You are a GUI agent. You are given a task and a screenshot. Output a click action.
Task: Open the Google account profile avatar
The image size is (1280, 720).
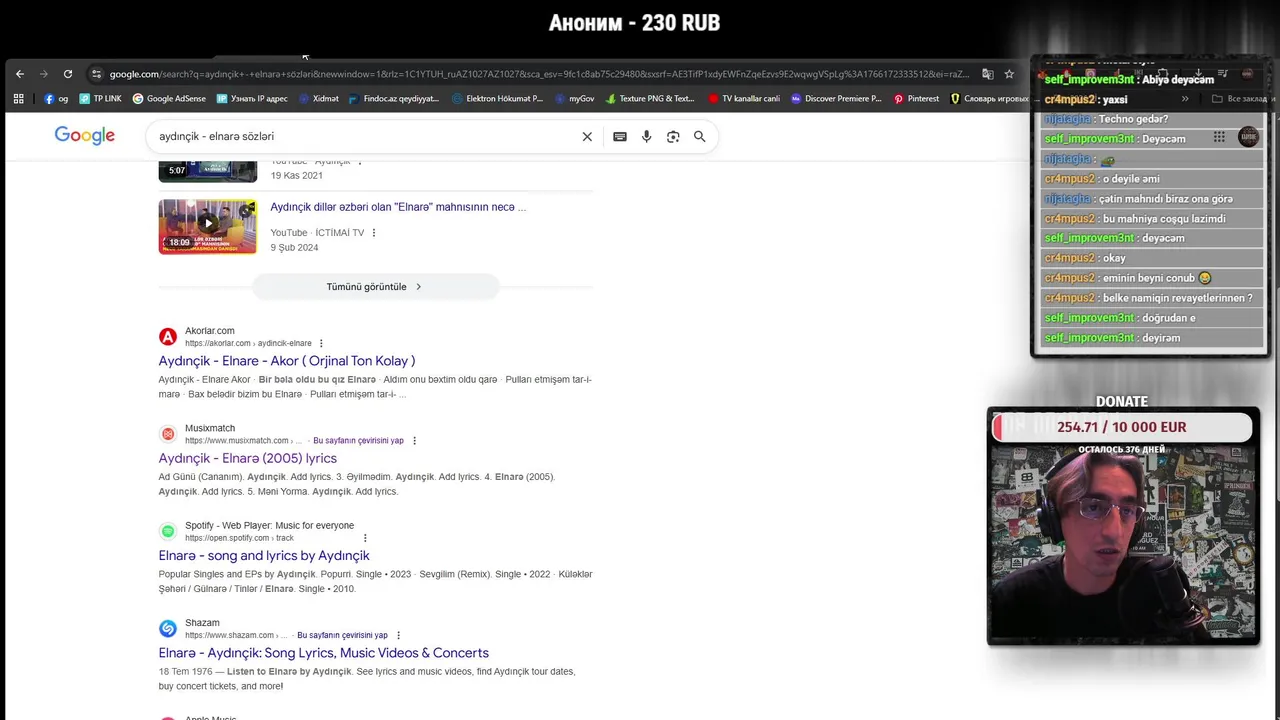1248,137
